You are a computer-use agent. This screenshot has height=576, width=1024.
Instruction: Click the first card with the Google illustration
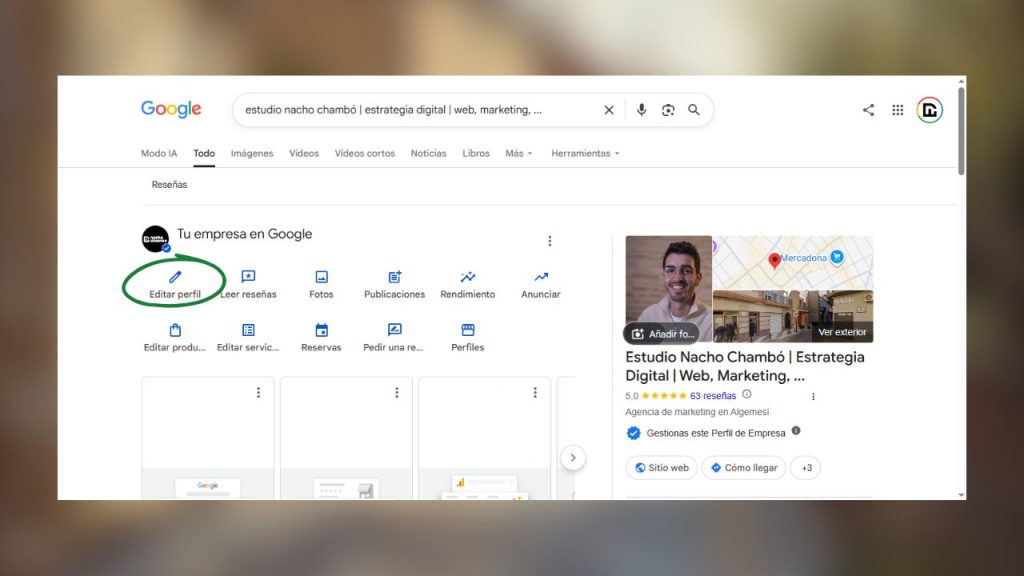coord(208,439)
